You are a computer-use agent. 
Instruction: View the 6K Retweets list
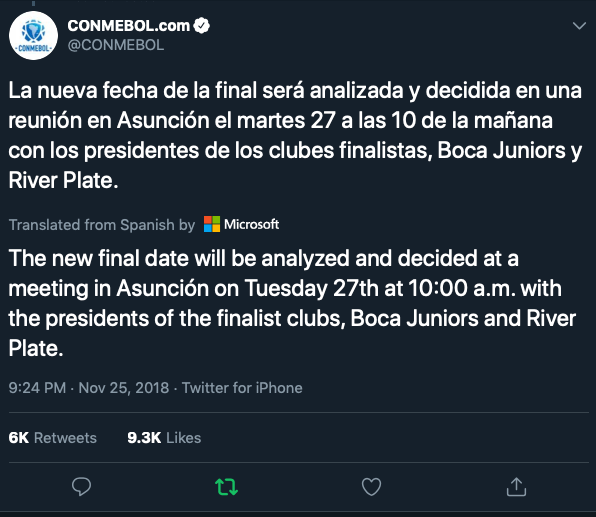click(x=52, y=438)
